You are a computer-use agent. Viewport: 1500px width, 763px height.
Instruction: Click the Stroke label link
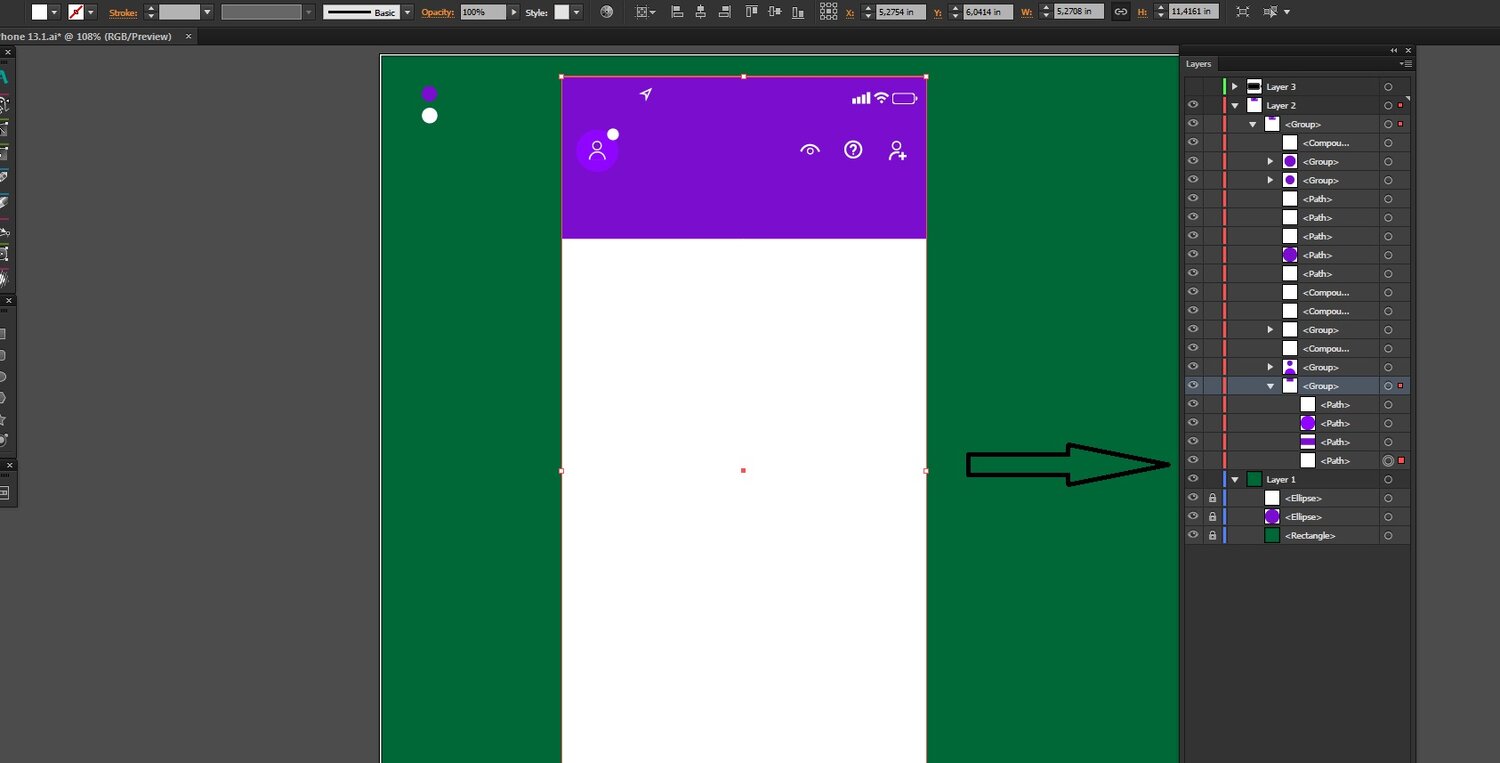pyautogui.click(x=123, y=12)
